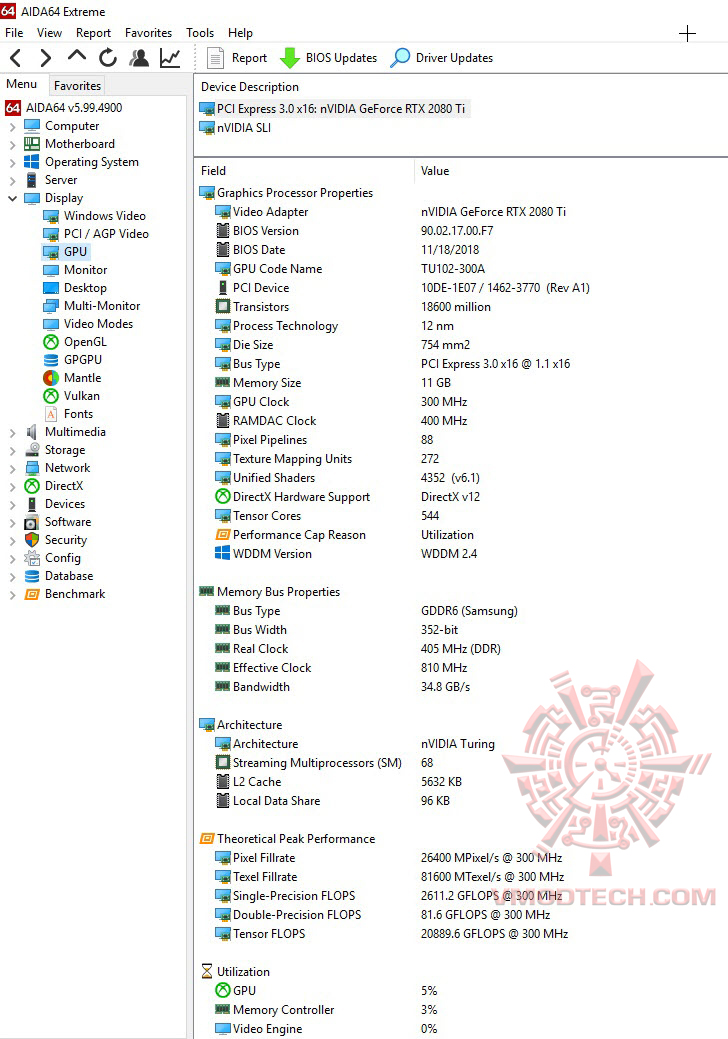728x1039 pixels.
Task: Select the GPU tree item
Action: (x=75, y=252)
